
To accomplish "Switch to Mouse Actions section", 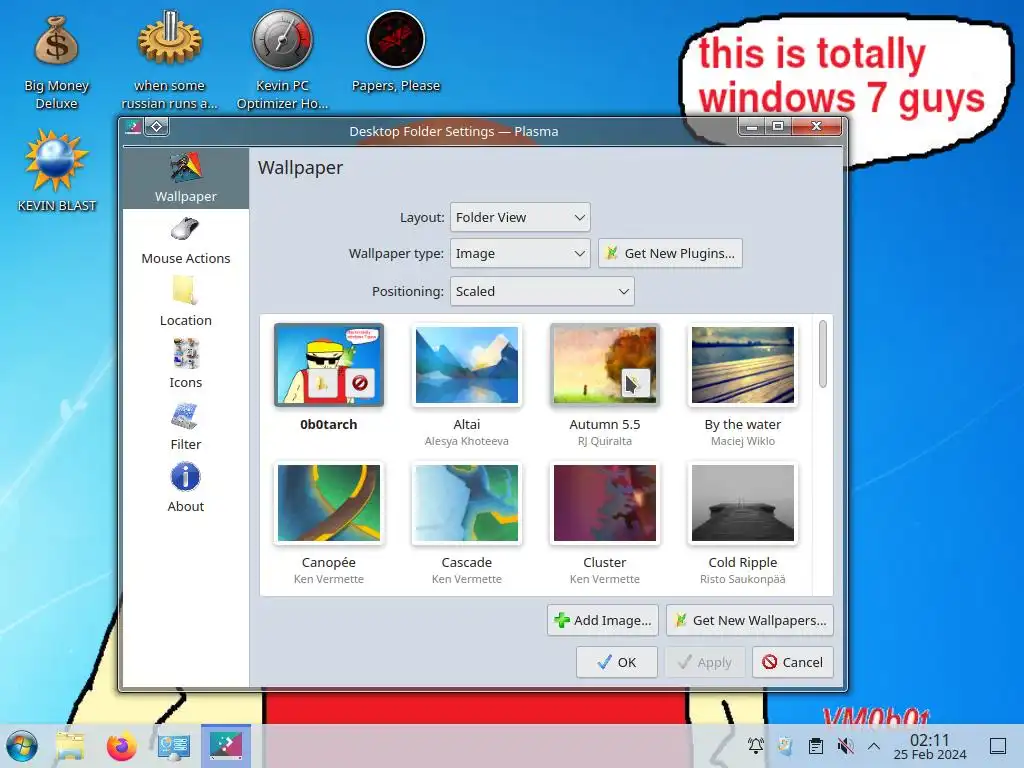I will click(185, 240).
